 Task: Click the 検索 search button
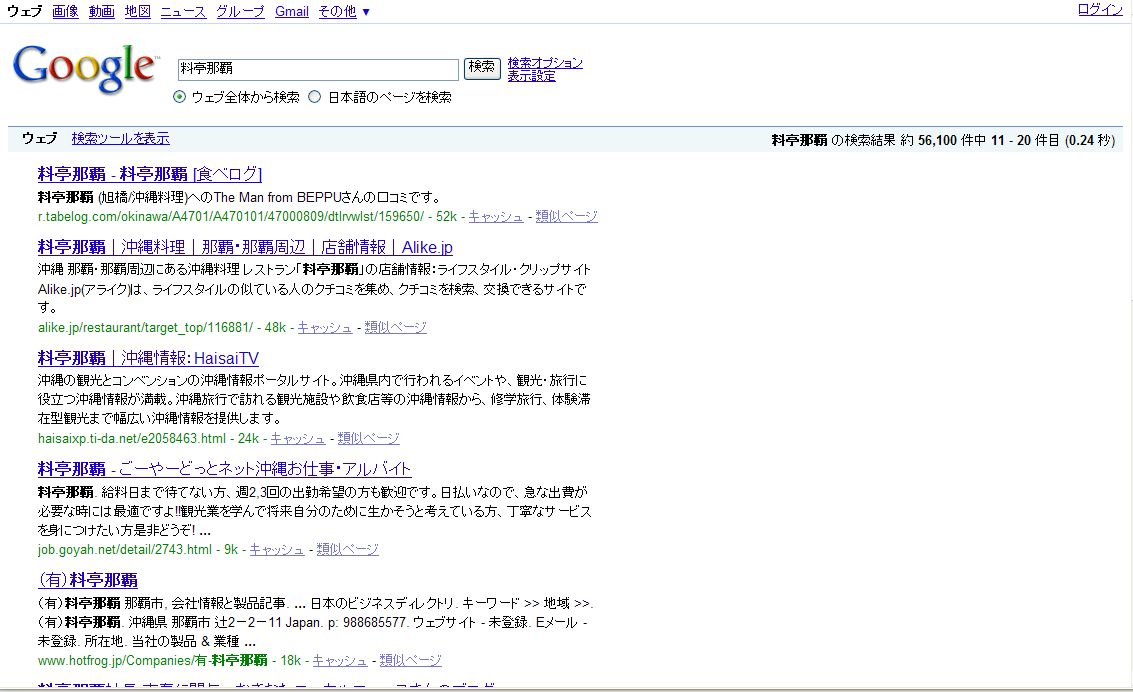click(x=482, y=68)
